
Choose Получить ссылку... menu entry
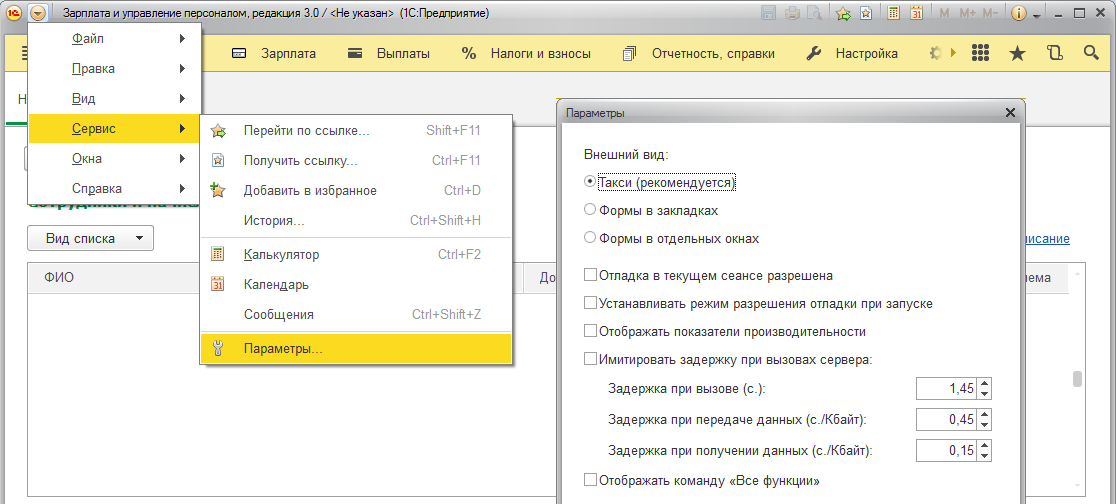point(356,161)
